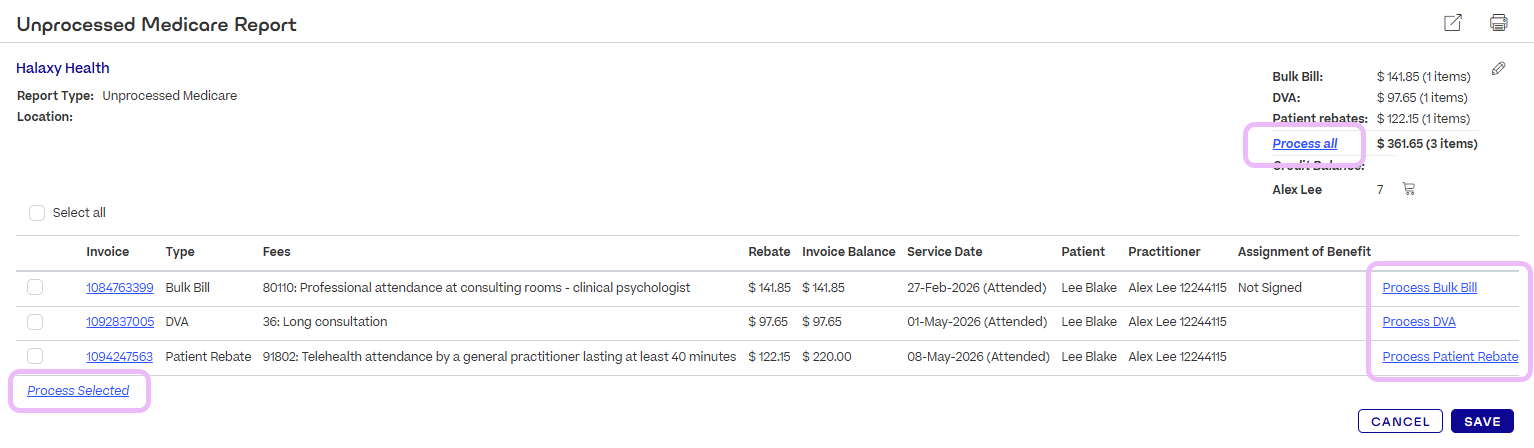Image resolution: width=1534 pixels, height=448 pixels.
Task: Print the Unprocessed Medicare Report
Action: pos(1498,22)
